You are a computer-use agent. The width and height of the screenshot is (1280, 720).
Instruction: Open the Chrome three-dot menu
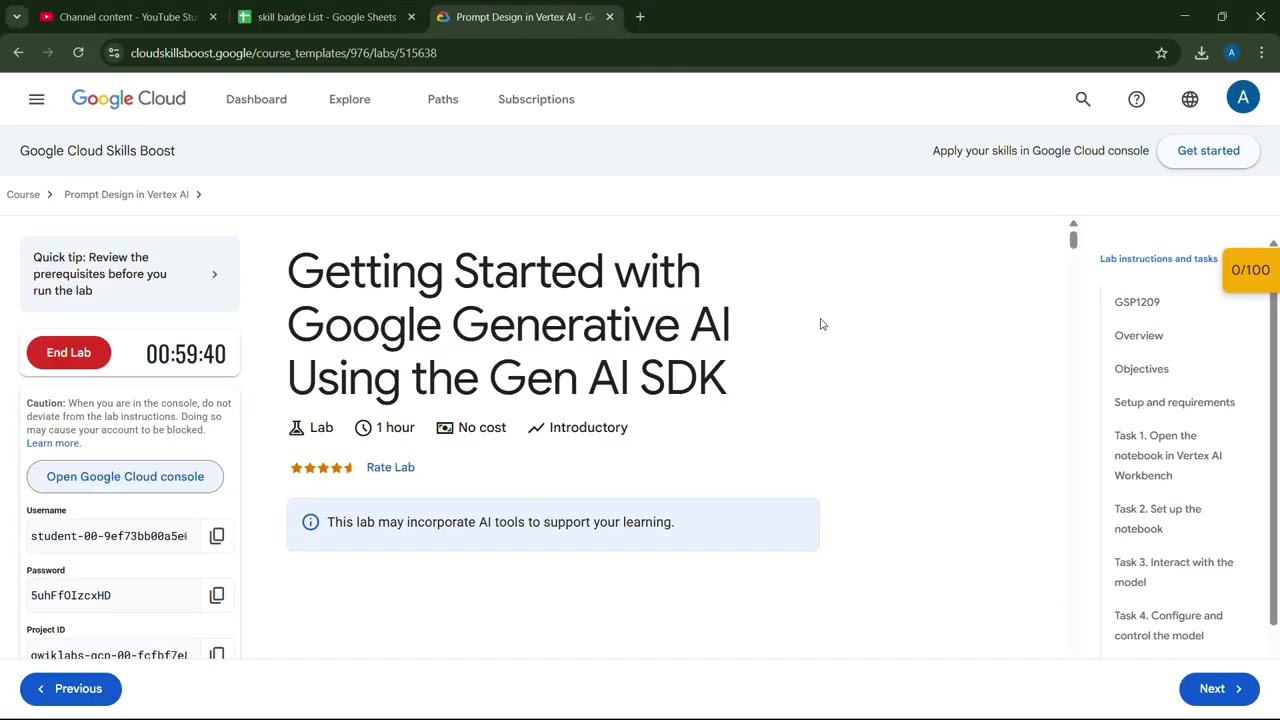click(1262, 53)
